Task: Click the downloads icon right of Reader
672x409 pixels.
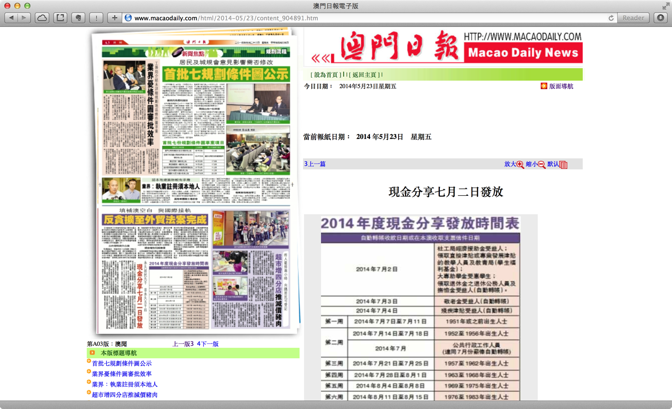Action: 660,18
